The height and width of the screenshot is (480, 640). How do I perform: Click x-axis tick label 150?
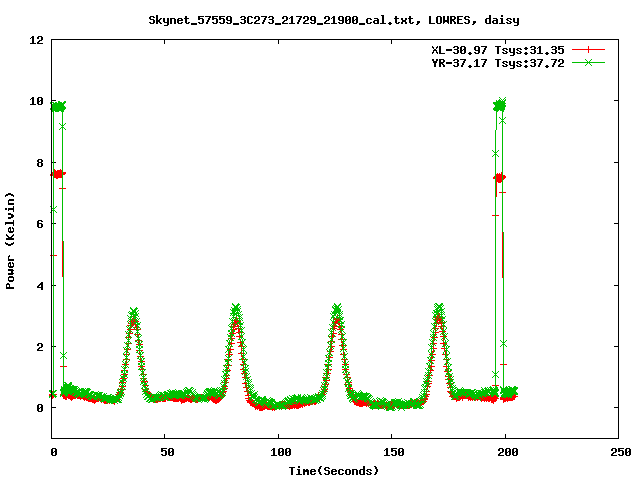pos(394,452)
